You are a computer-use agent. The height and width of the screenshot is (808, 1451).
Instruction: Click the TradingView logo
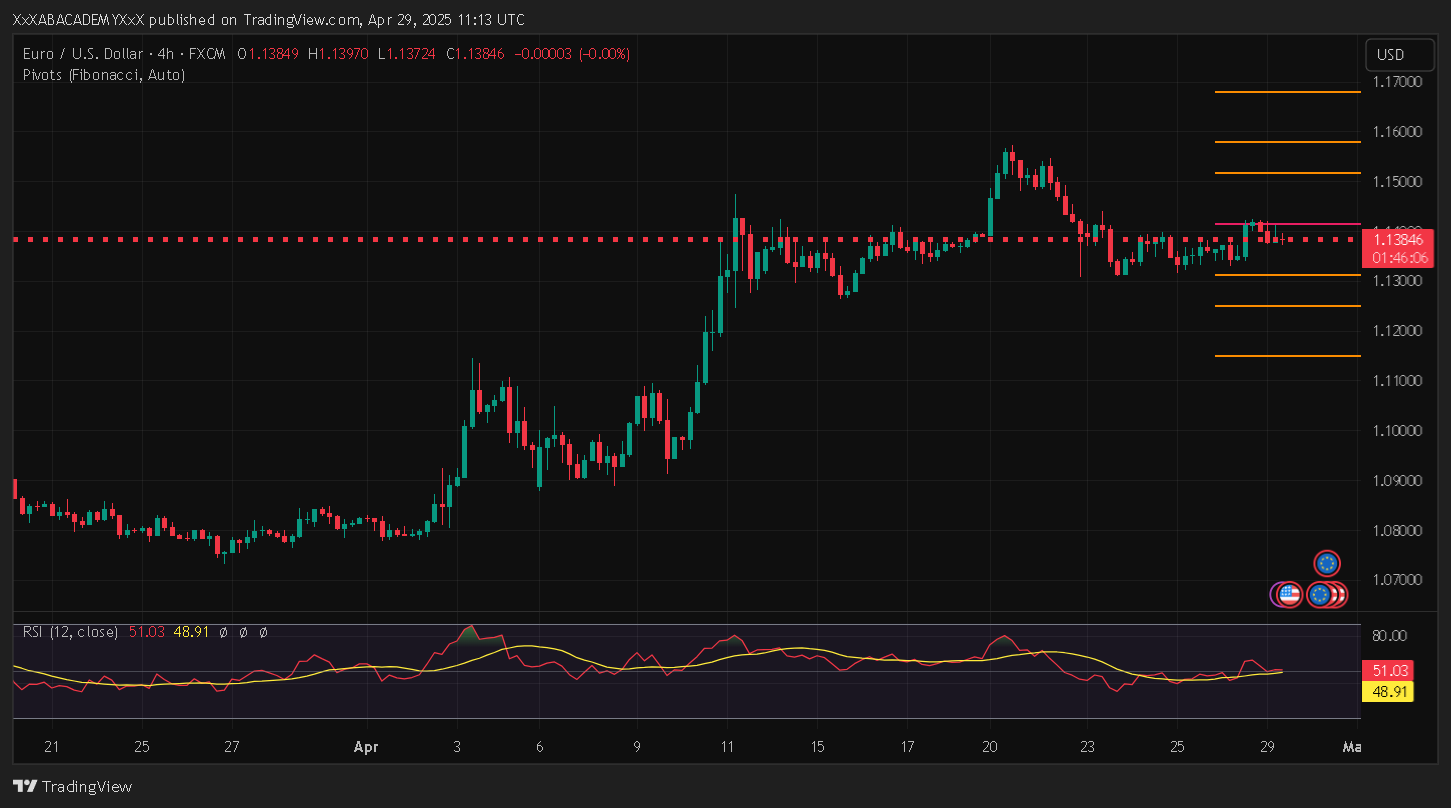click(x=72, y=786)
